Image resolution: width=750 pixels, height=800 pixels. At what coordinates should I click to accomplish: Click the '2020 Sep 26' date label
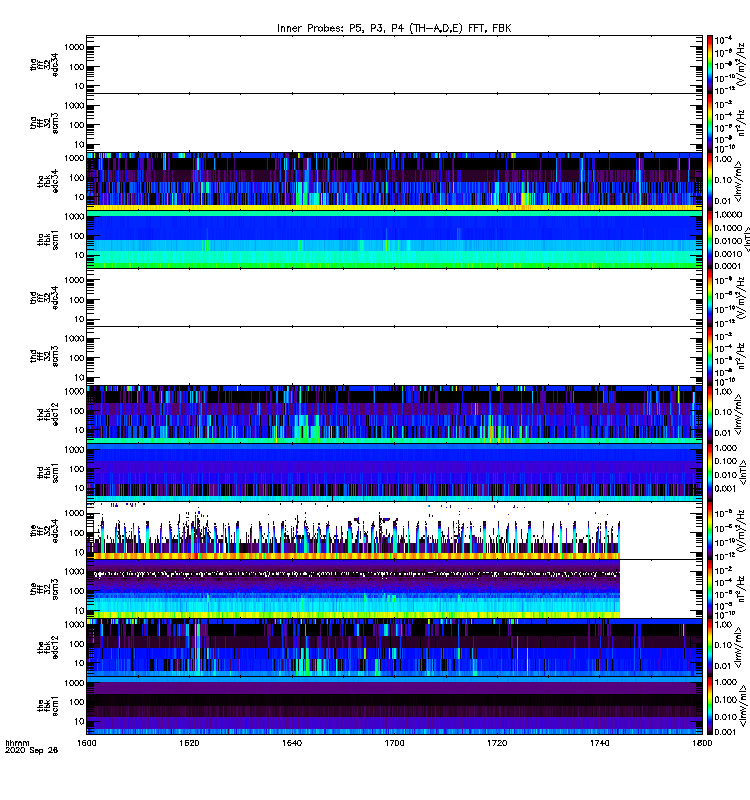pos(31,751)
